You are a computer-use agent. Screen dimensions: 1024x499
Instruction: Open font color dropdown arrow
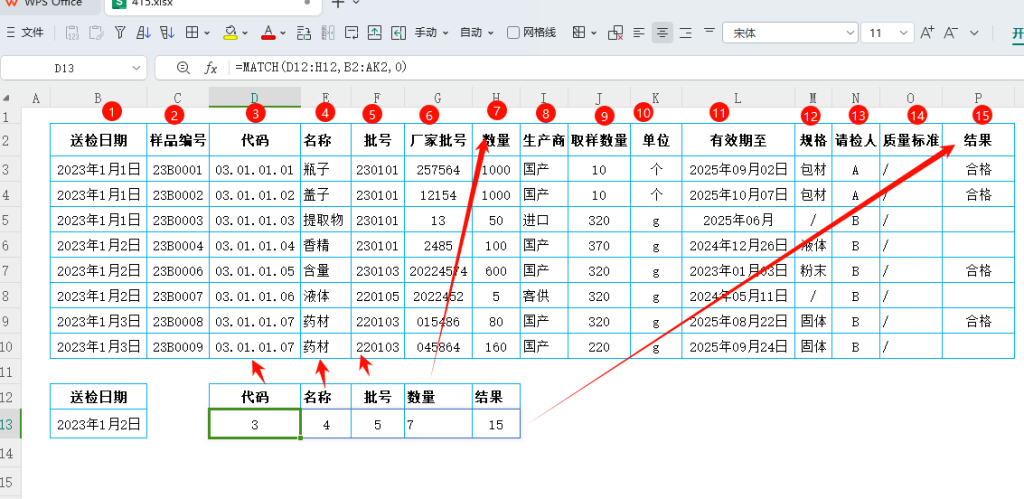point(283,33)
